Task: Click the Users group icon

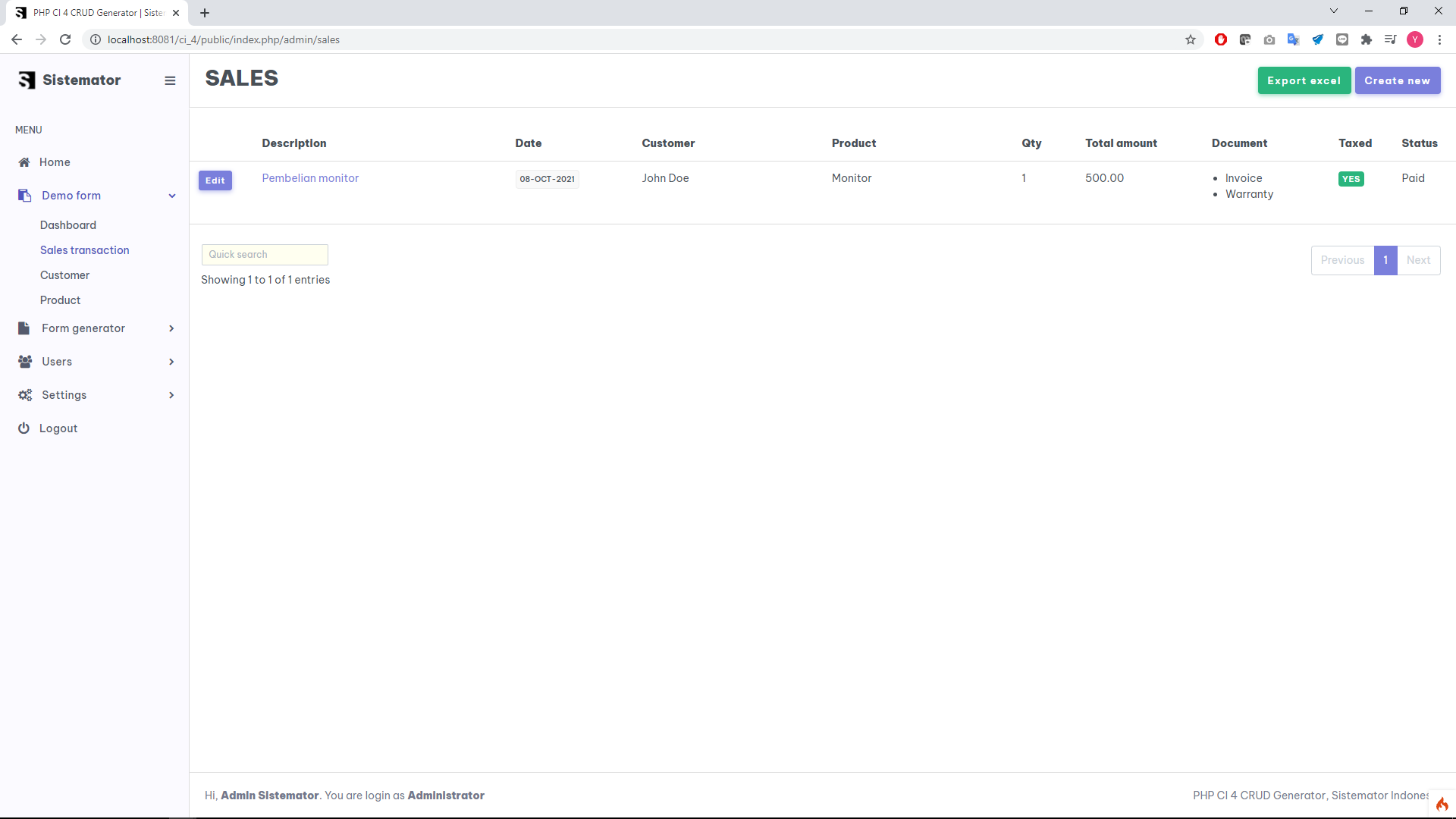Action: coord(25,362)
